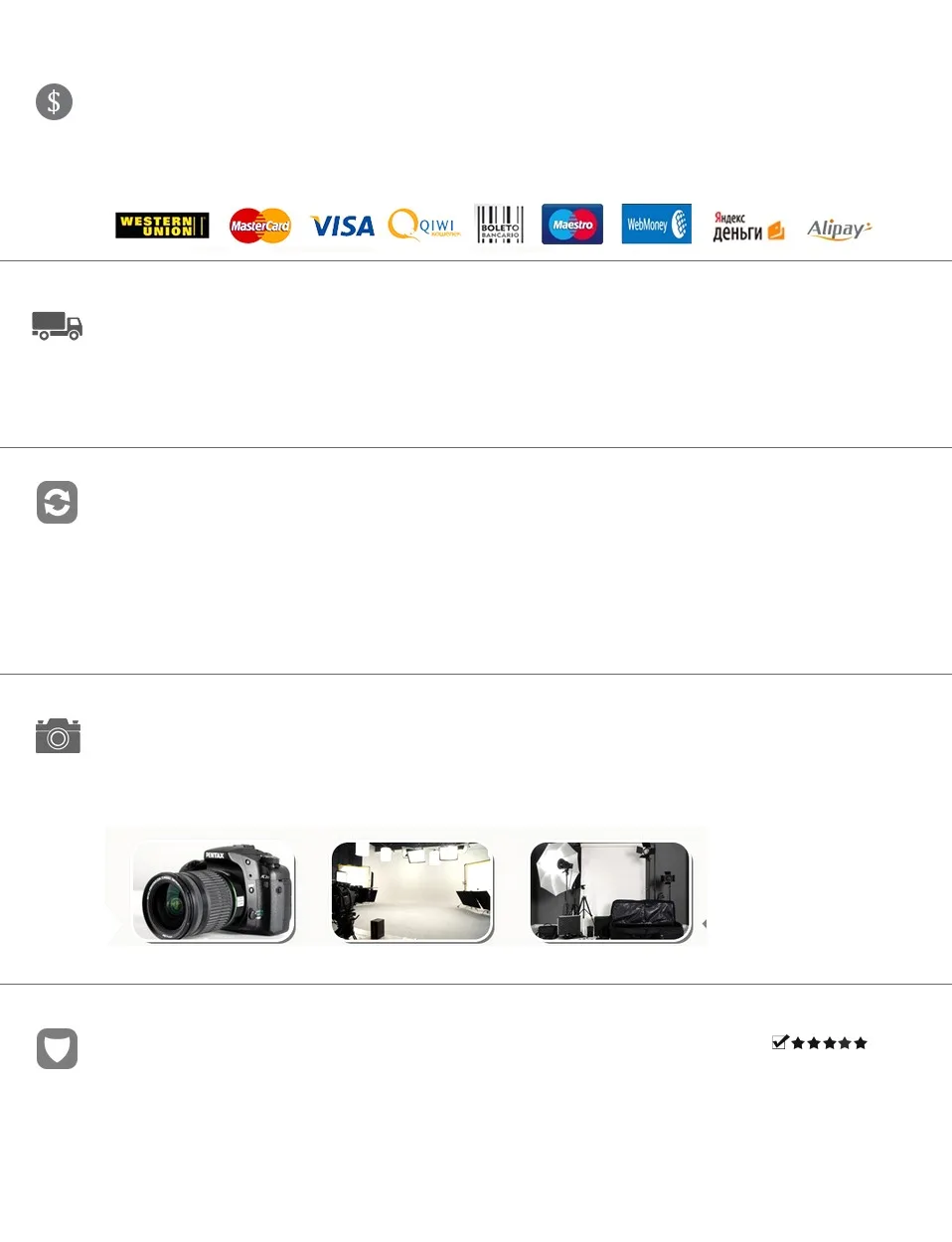Click the Maestro card logo
This screenshot has height=1242, width=952.
[572, 225]
